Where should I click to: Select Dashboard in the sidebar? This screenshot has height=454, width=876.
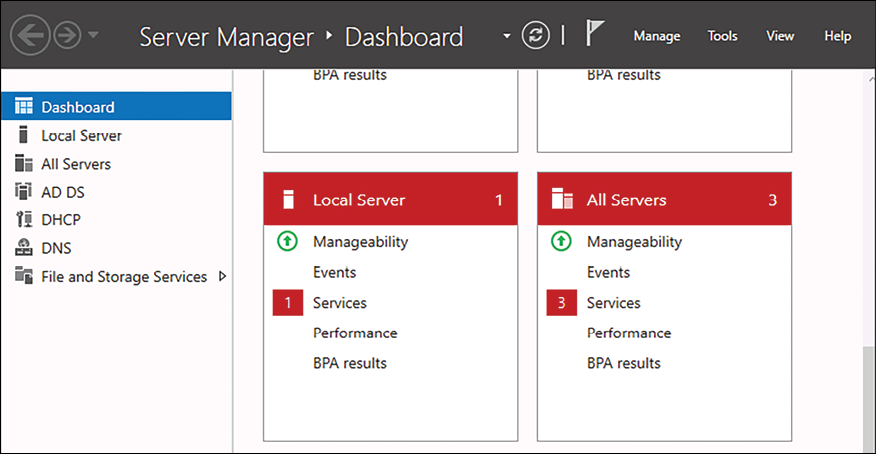pos(116,106)
